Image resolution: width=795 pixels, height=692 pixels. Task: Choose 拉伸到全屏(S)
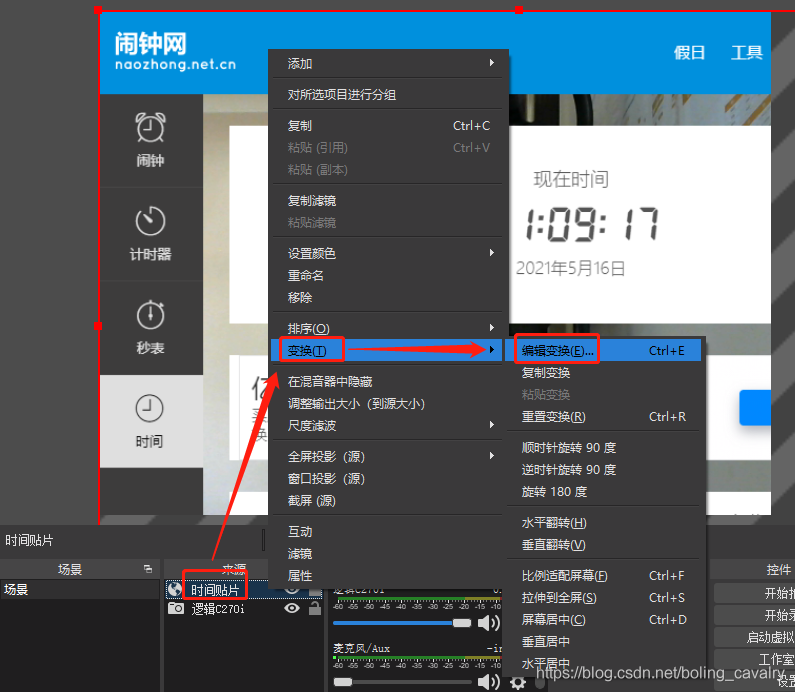click(x=603, y=598)
